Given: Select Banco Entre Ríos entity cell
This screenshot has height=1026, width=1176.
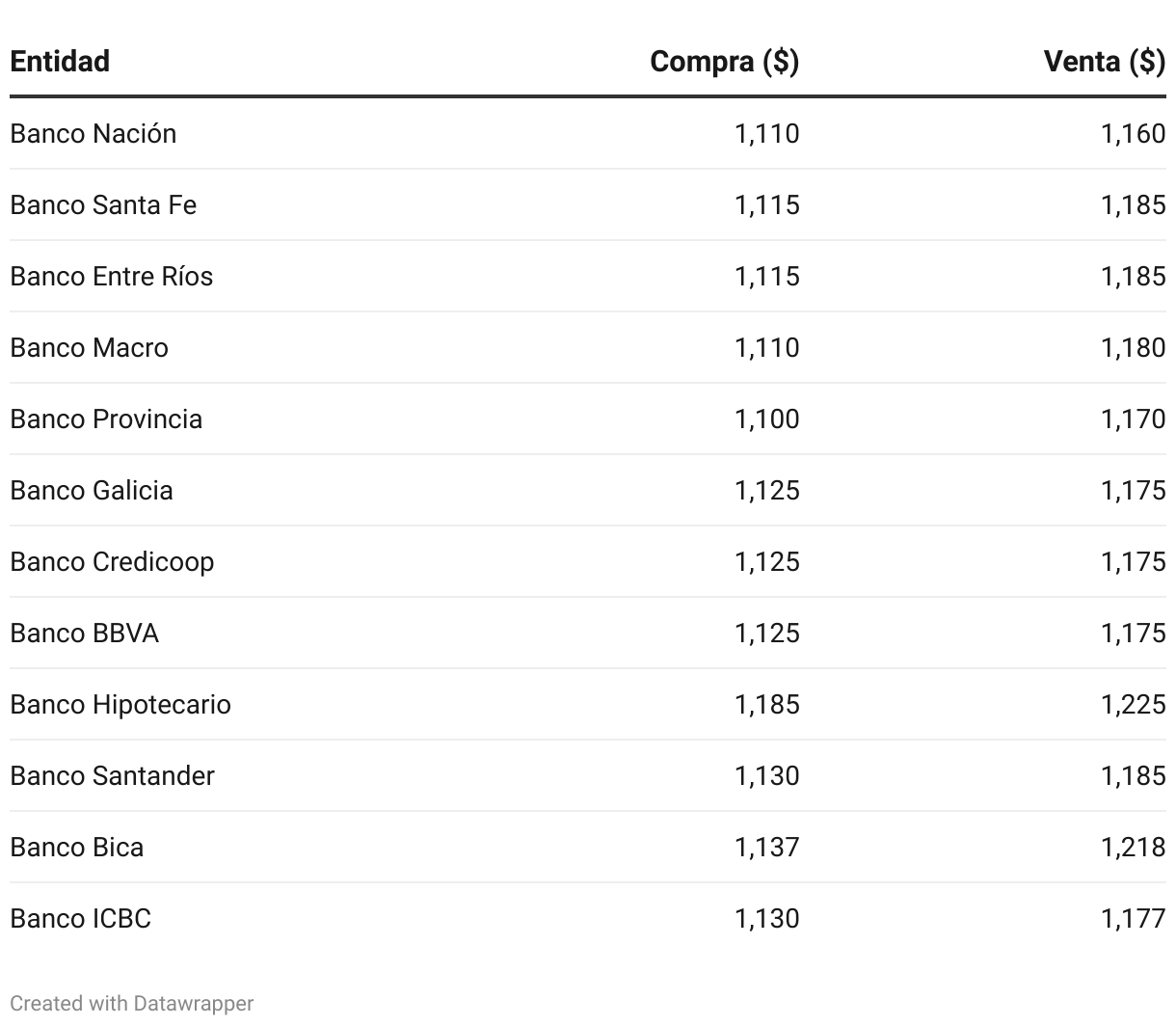Looking at the screenshot, I should click(x=112, y=276).
